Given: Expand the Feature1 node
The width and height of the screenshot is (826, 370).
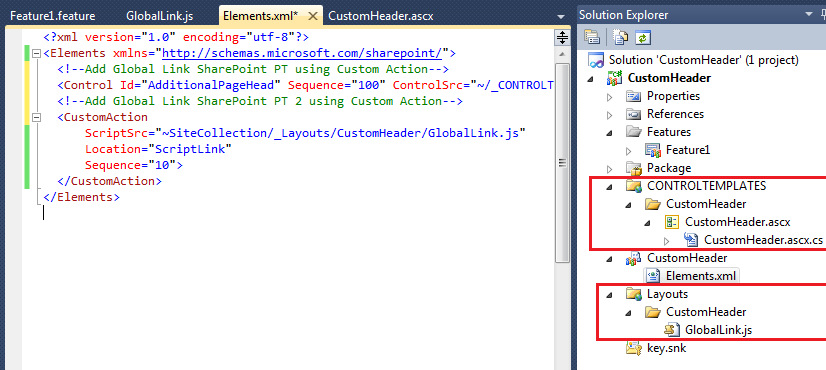Looking at the screenshot, I should [x=629, y=151].
